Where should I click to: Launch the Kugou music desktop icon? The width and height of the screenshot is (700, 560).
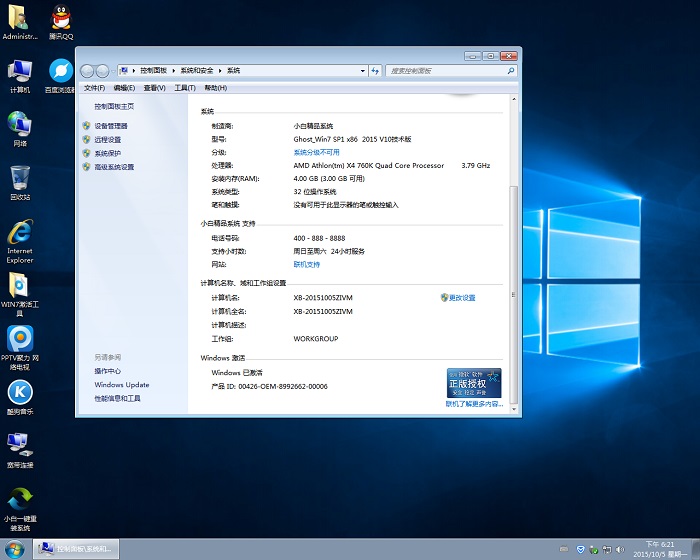(x=20, y=397)
